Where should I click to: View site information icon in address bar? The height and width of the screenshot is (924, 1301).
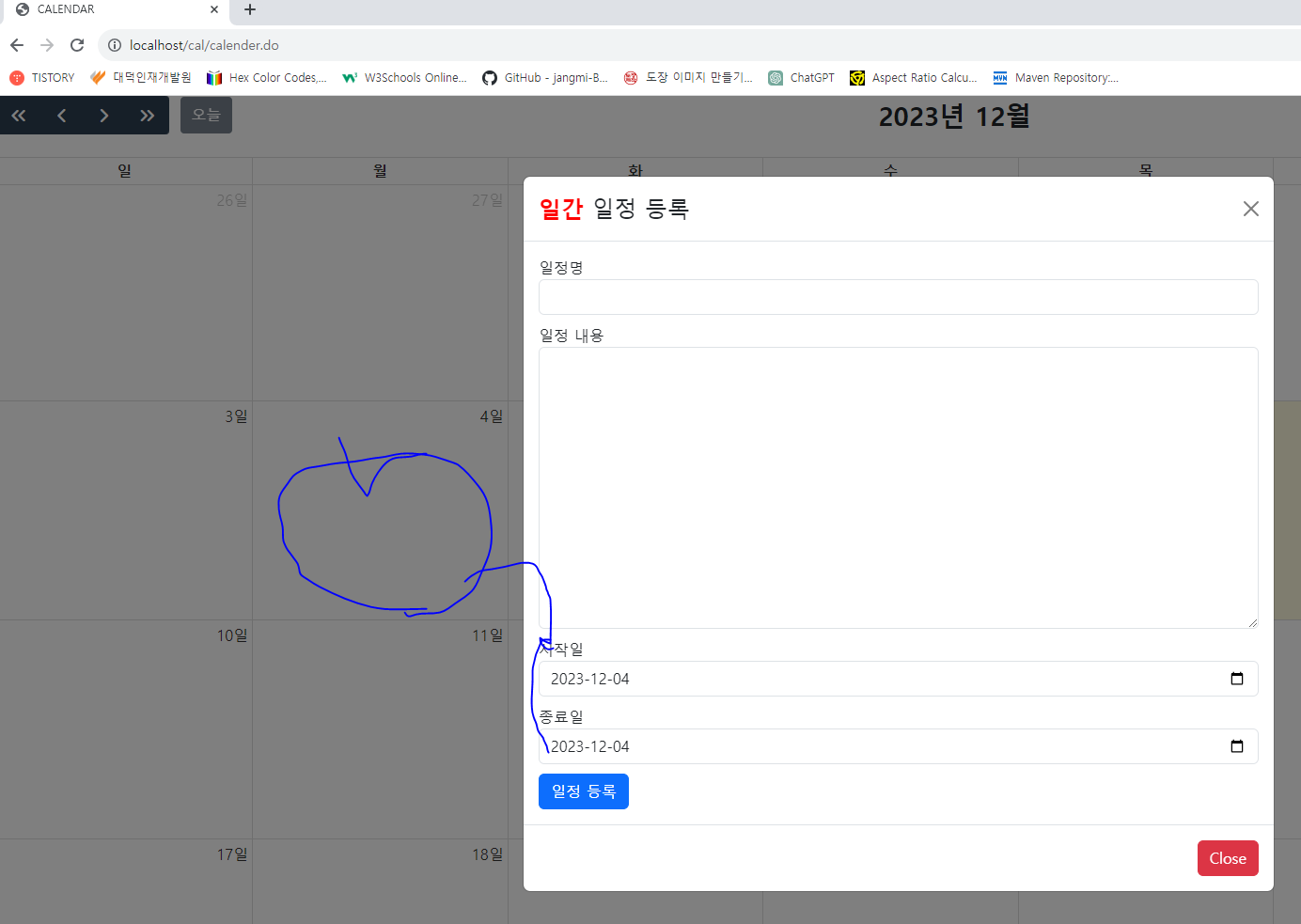pyautogui.click(x=115, y=45)
